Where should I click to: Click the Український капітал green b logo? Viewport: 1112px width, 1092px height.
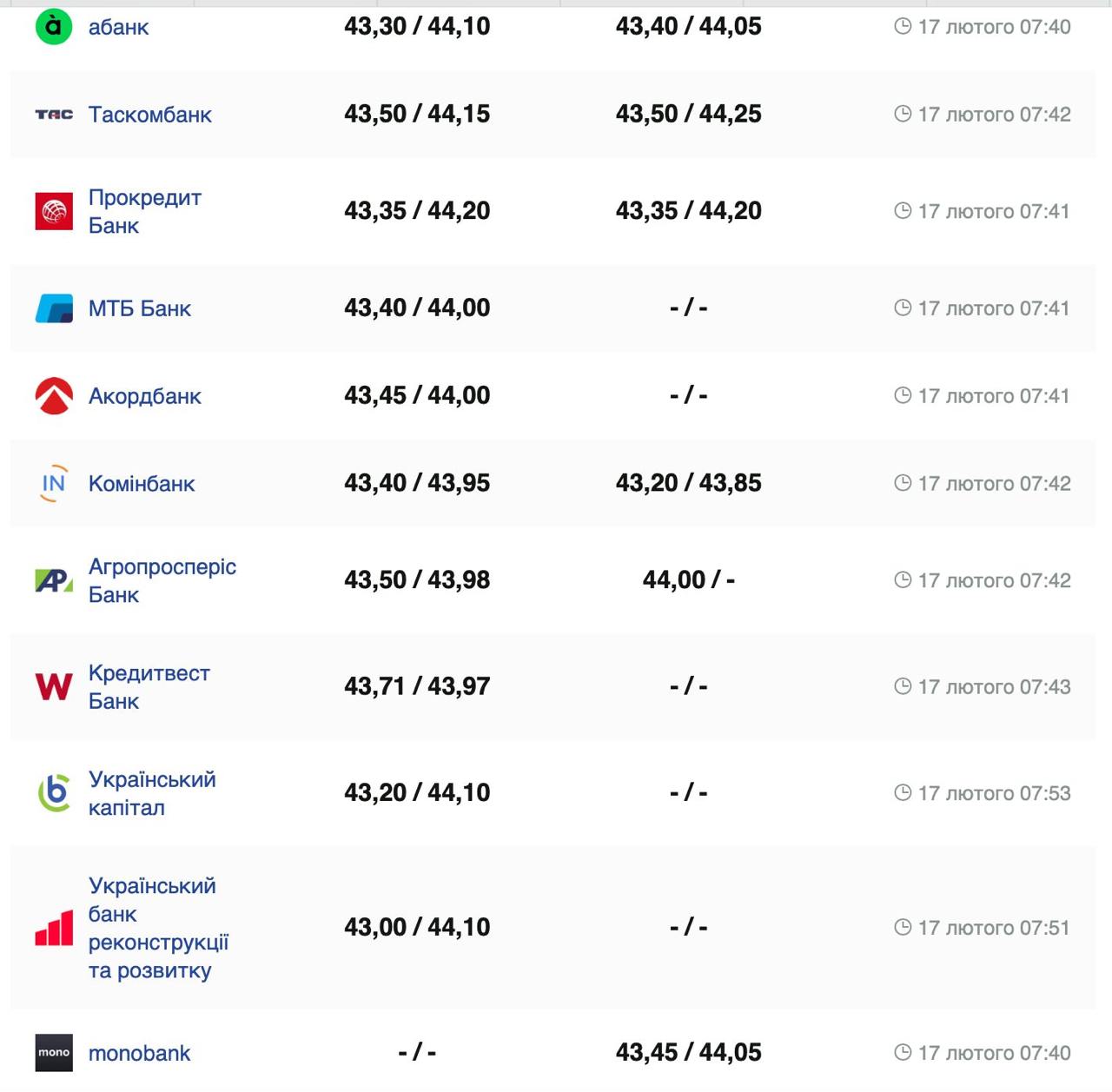(x=54, y=792)
